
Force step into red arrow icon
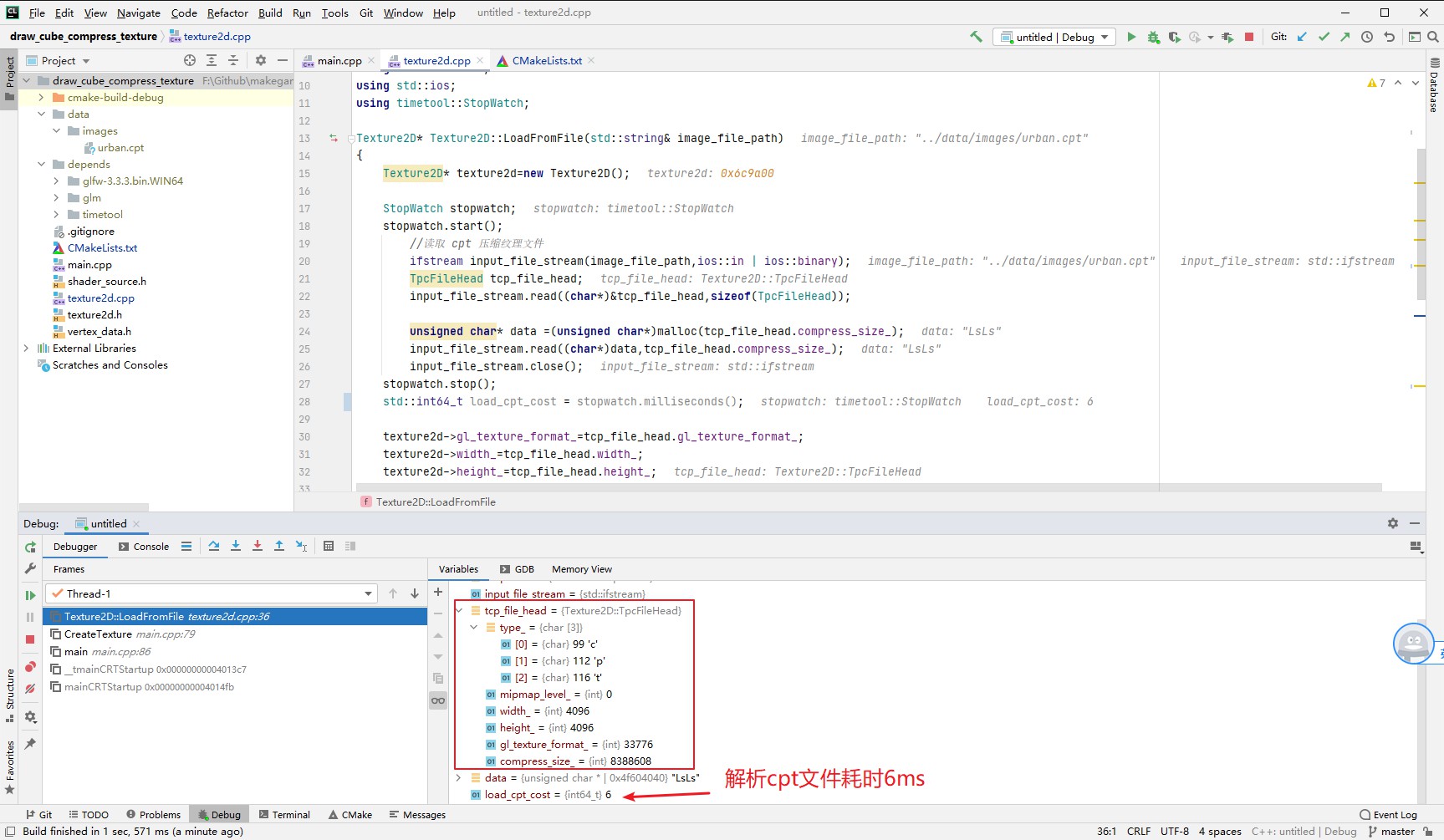[258, 546]
